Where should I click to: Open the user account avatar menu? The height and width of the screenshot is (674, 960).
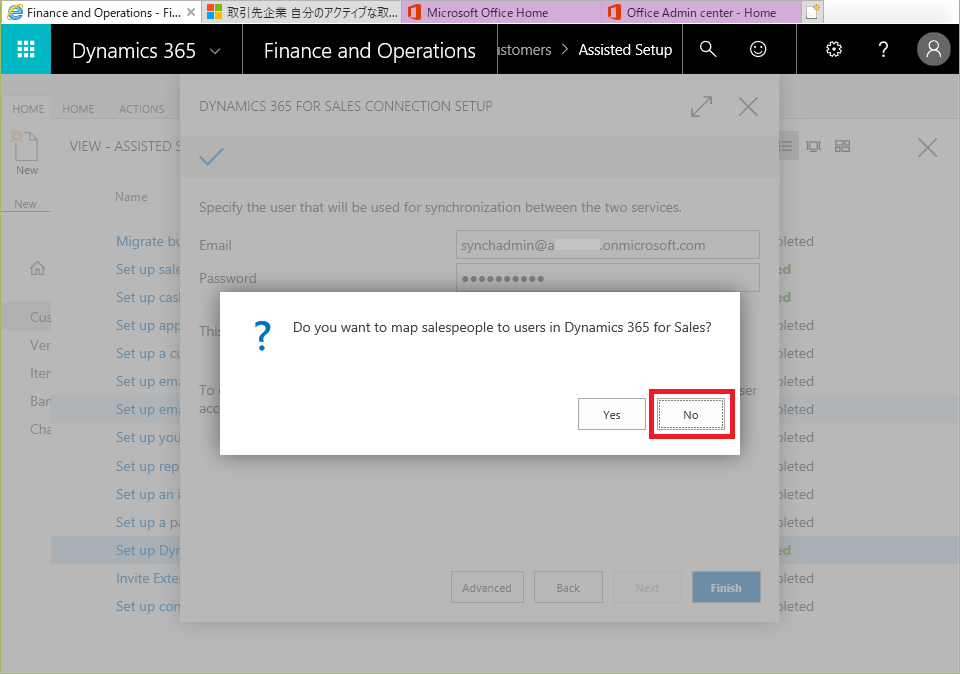pos(933,49)
